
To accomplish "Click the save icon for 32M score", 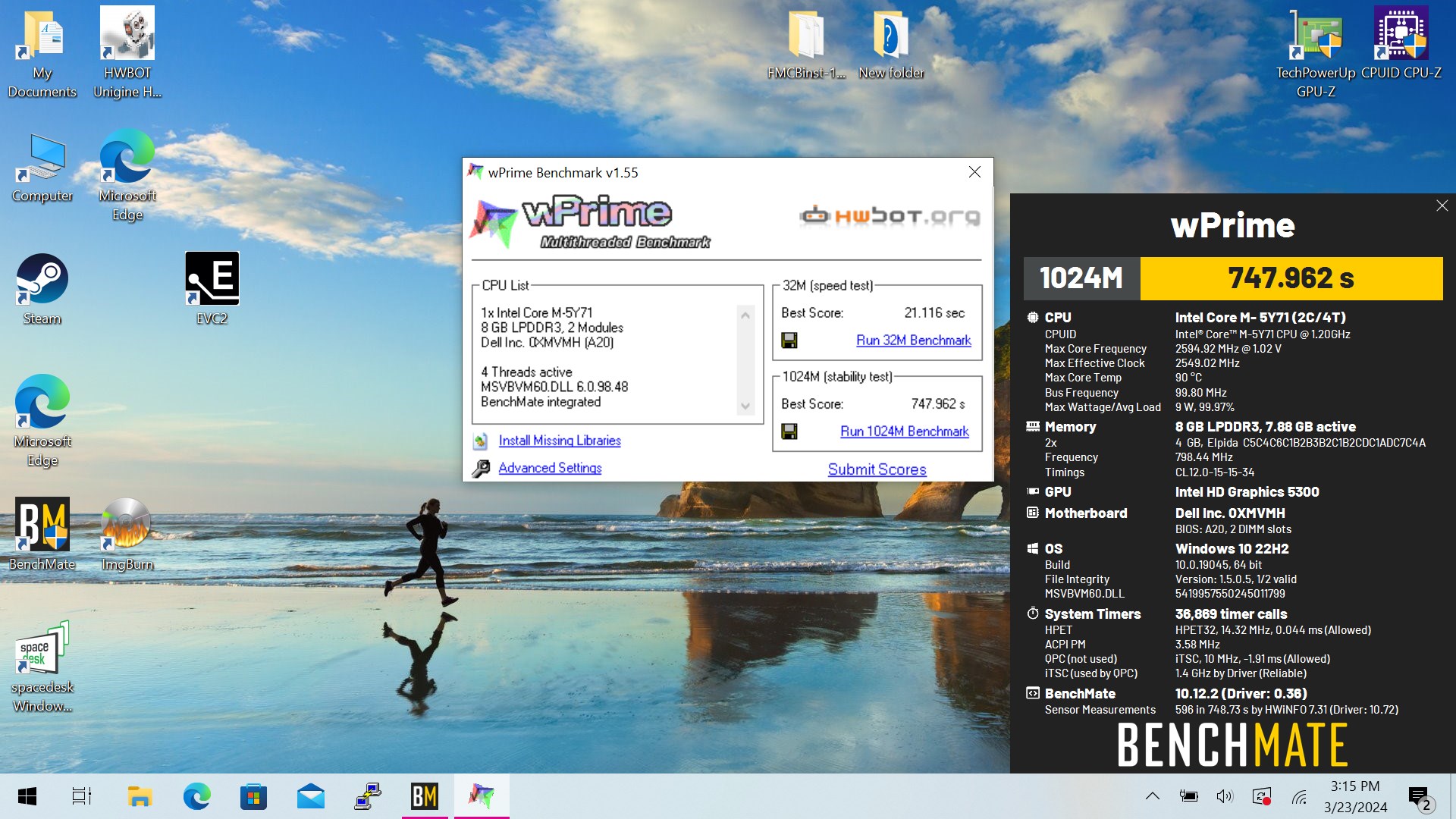I will tap(789, 340).
